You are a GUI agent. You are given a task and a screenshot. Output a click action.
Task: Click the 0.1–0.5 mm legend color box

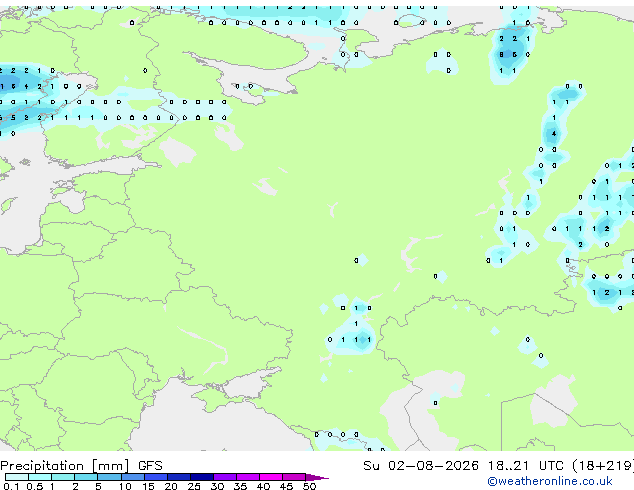(x=17, y=477)
